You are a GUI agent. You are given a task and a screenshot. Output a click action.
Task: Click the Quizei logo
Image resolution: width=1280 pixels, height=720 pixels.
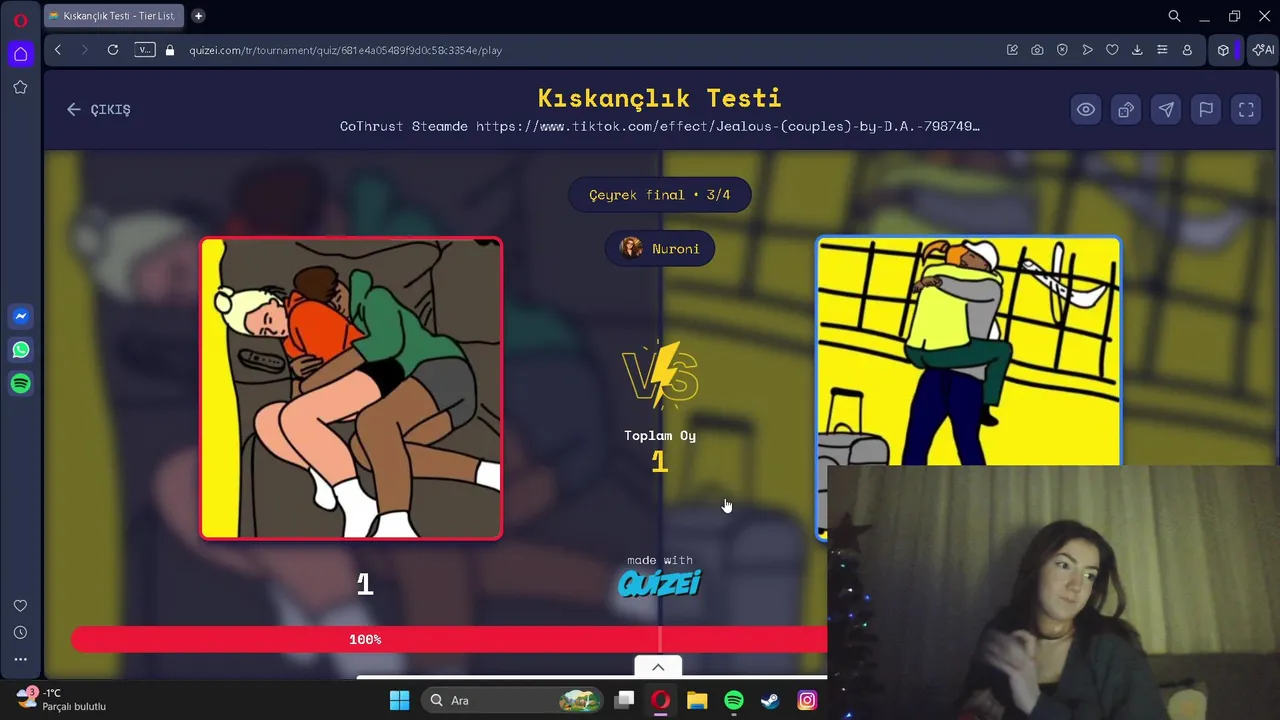(x=659, y=582)
